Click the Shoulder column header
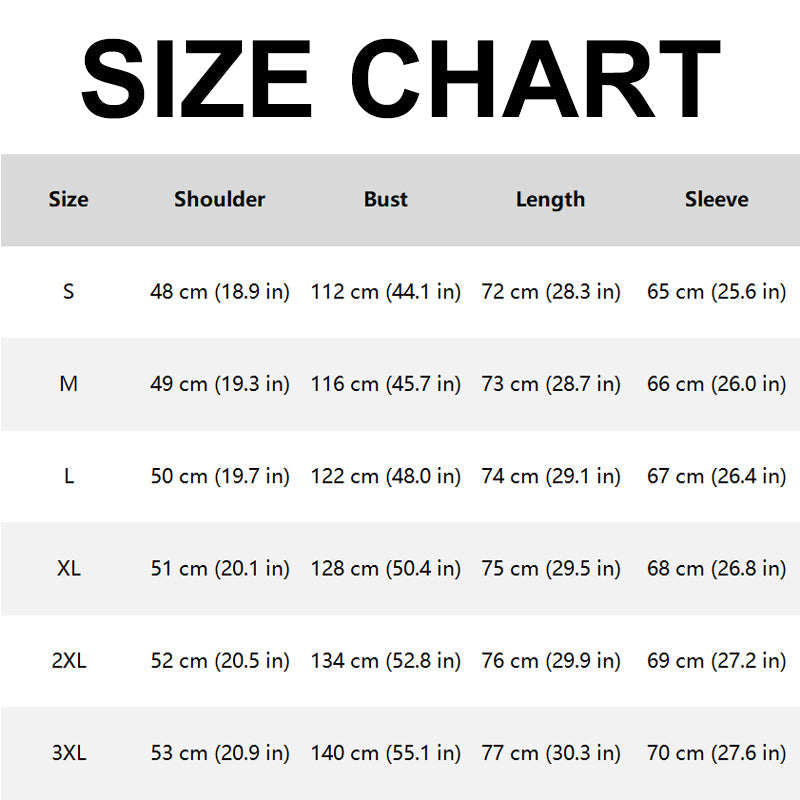The height and width of the screenshot is (800, 800). coord(219,199)
